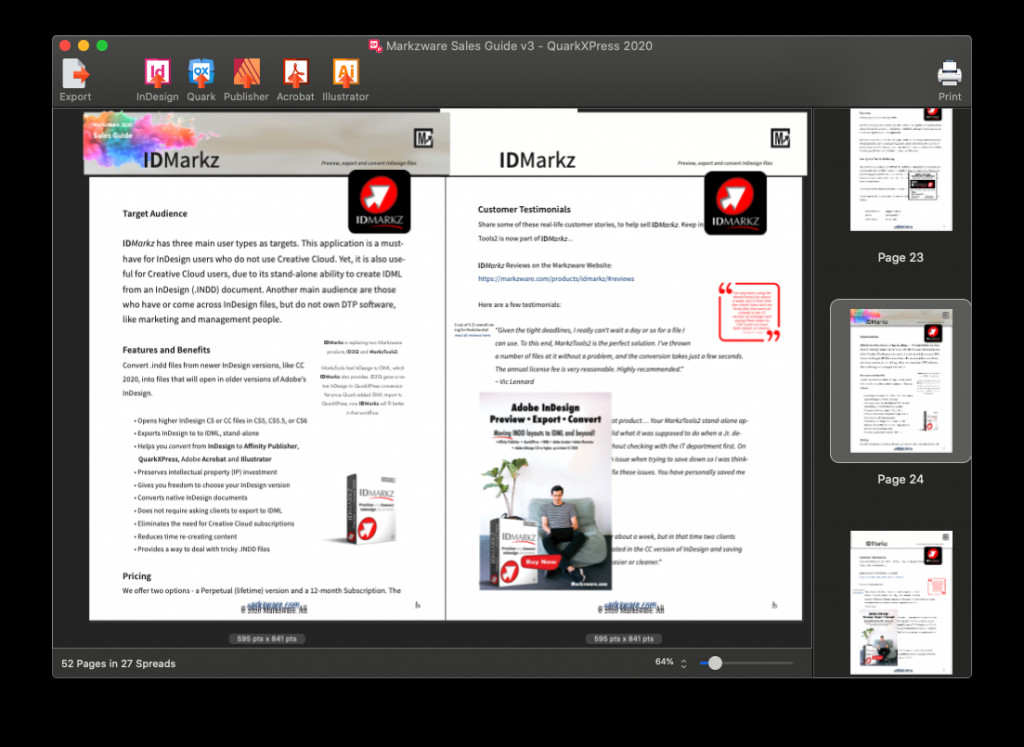Click the document icon beside the window title

[375, 46]
